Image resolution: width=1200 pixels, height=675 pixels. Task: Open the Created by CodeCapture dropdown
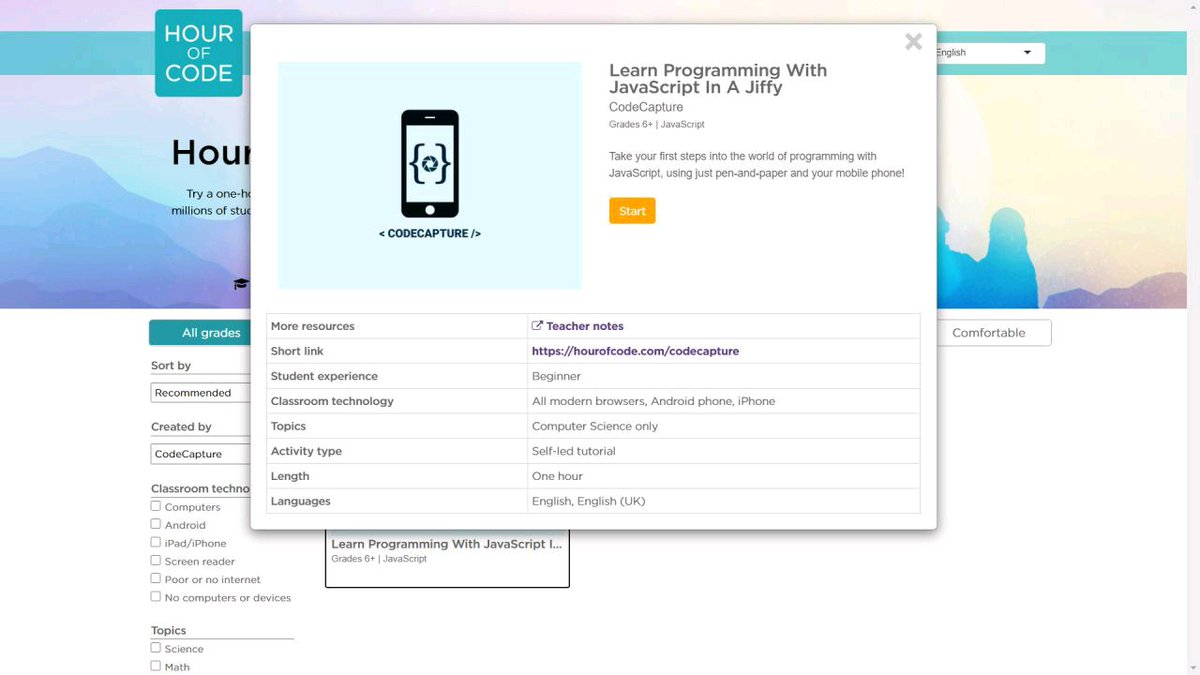pyautogui.click(x=200, y=454)
